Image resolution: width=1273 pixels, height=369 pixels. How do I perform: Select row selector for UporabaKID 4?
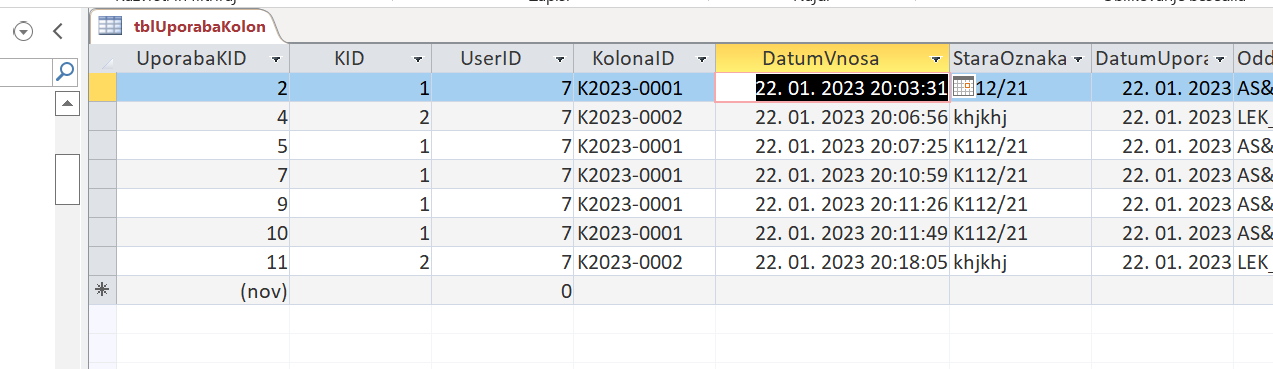coord(104,117)
